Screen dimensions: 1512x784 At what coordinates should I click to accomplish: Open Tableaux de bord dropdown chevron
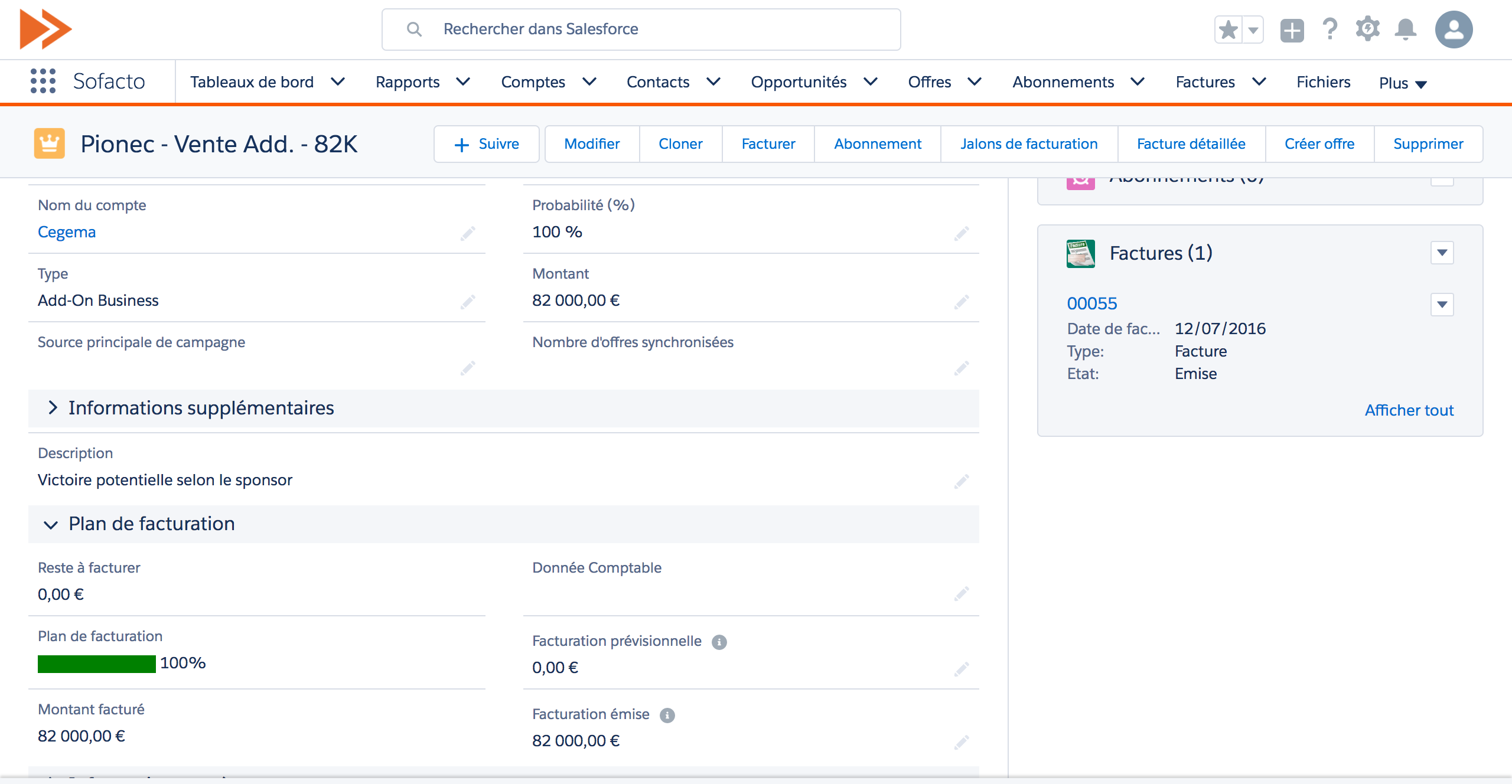point(338,81)
